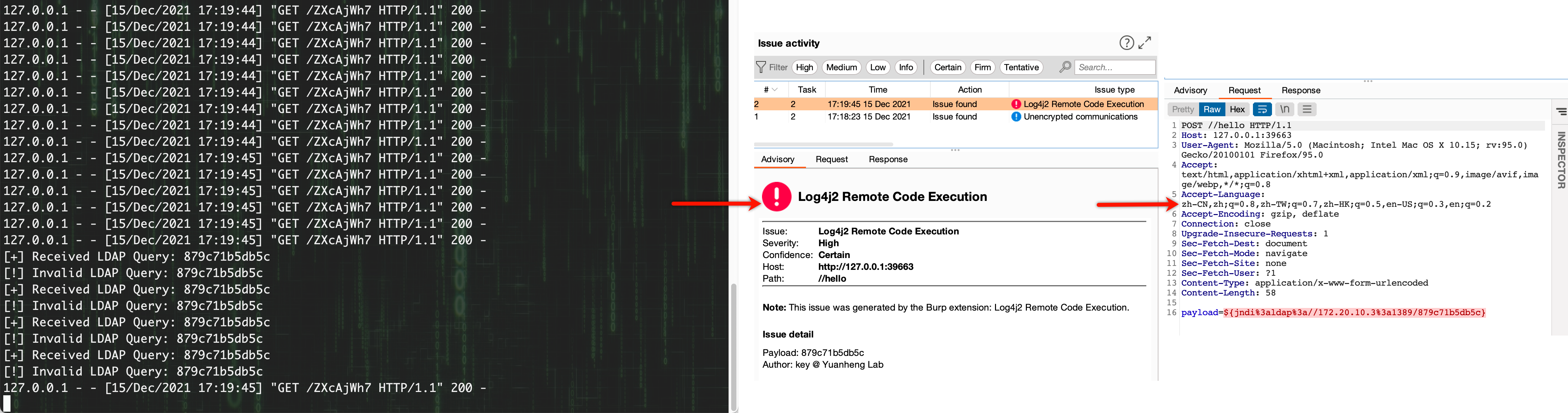Expand the INSPECTOR side panel

[x=1561, y=160]
